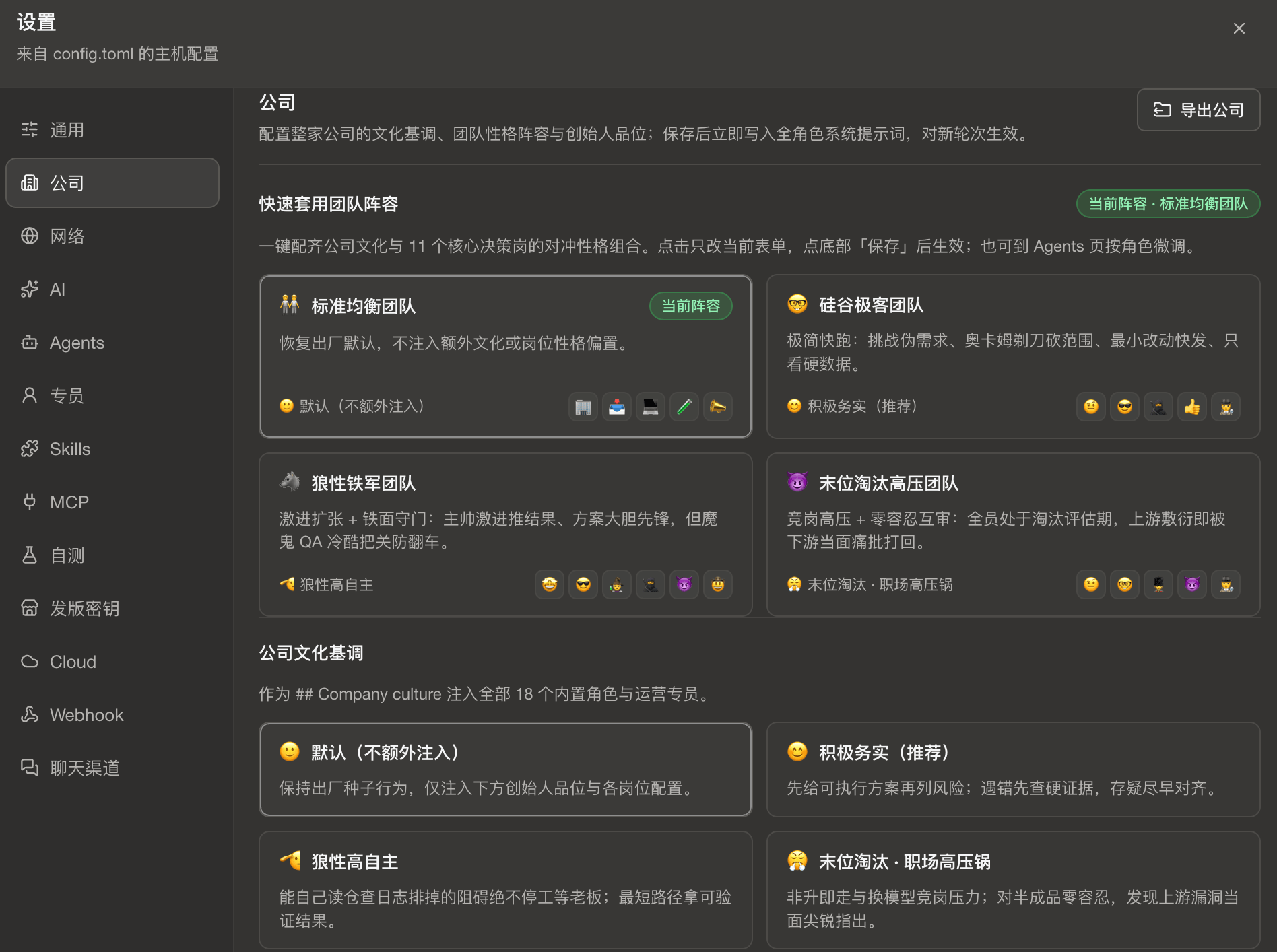Open the Agents section in sidebar

pyautogui.click(x=112, y=343)
